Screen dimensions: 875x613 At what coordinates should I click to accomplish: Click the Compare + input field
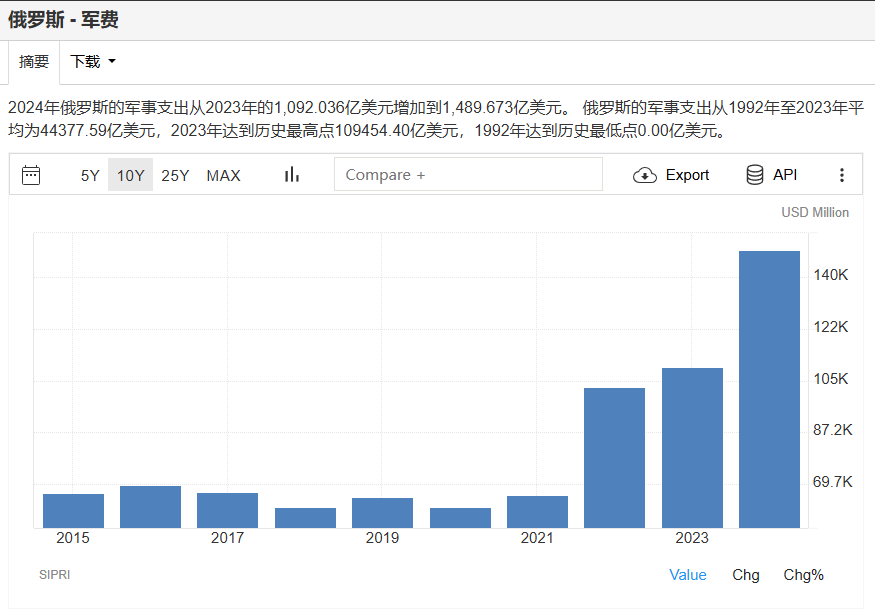(x=468, y=175)
